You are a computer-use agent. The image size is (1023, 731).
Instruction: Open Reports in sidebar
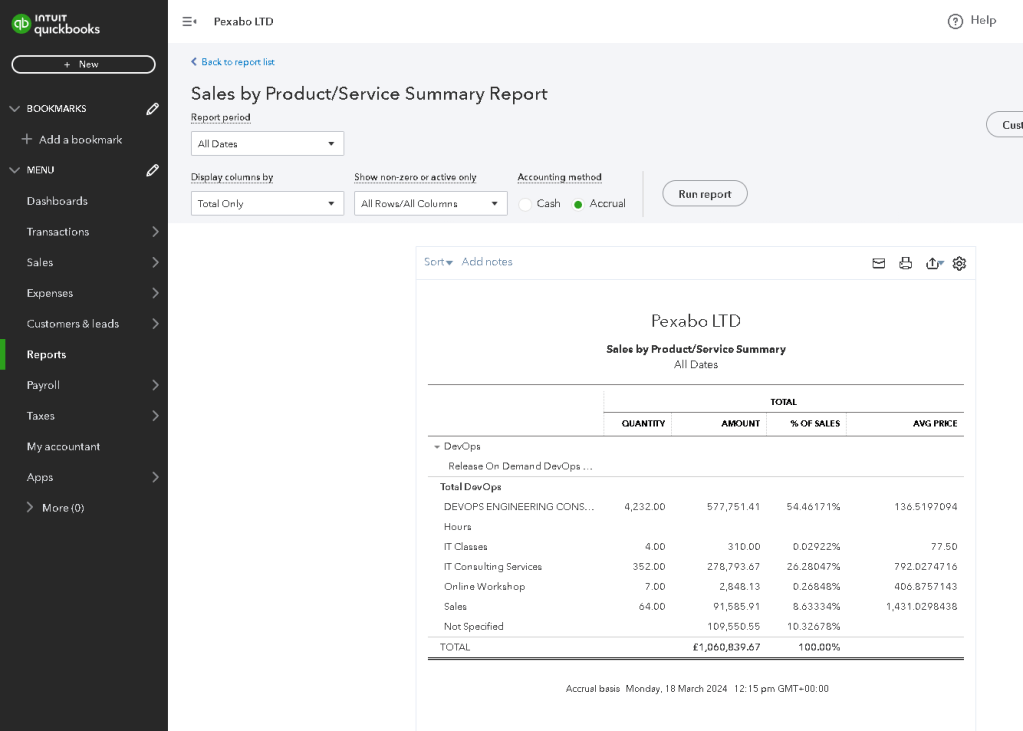[46, 354]
